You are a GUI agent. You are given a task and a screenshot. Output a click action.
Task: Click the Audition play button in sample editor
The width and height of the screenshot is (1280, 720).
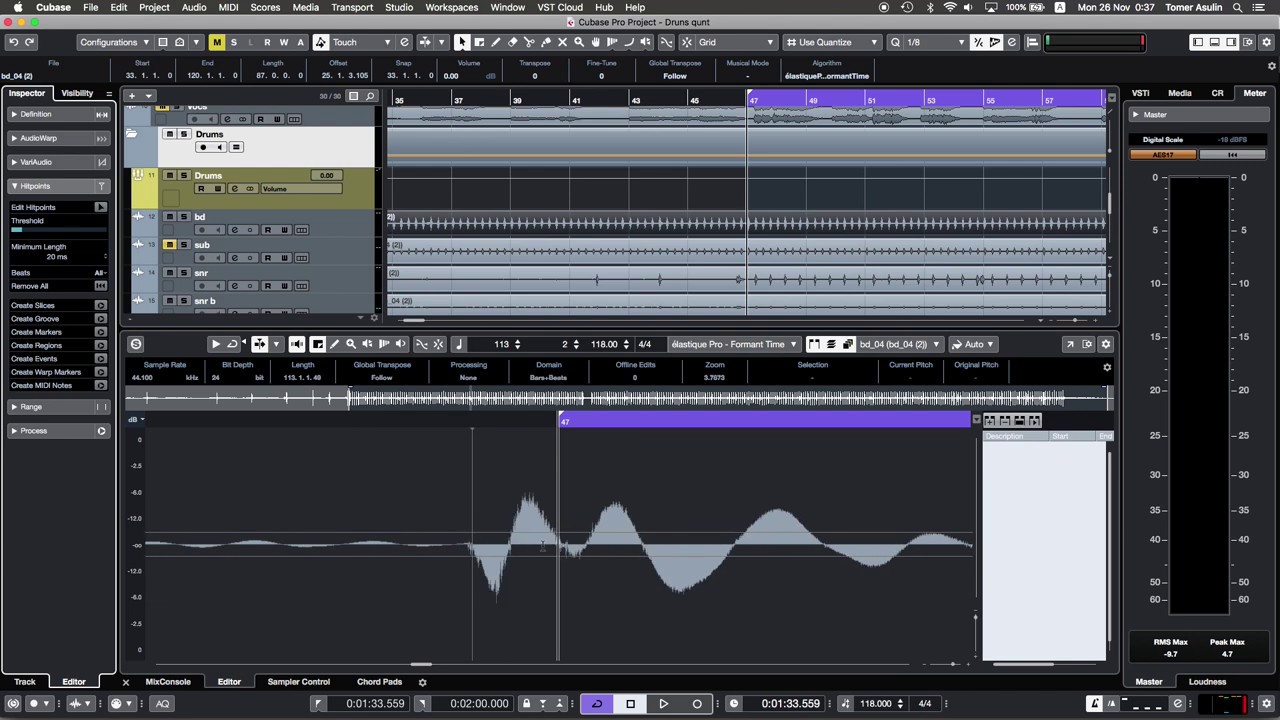click(x=215, y=344)
